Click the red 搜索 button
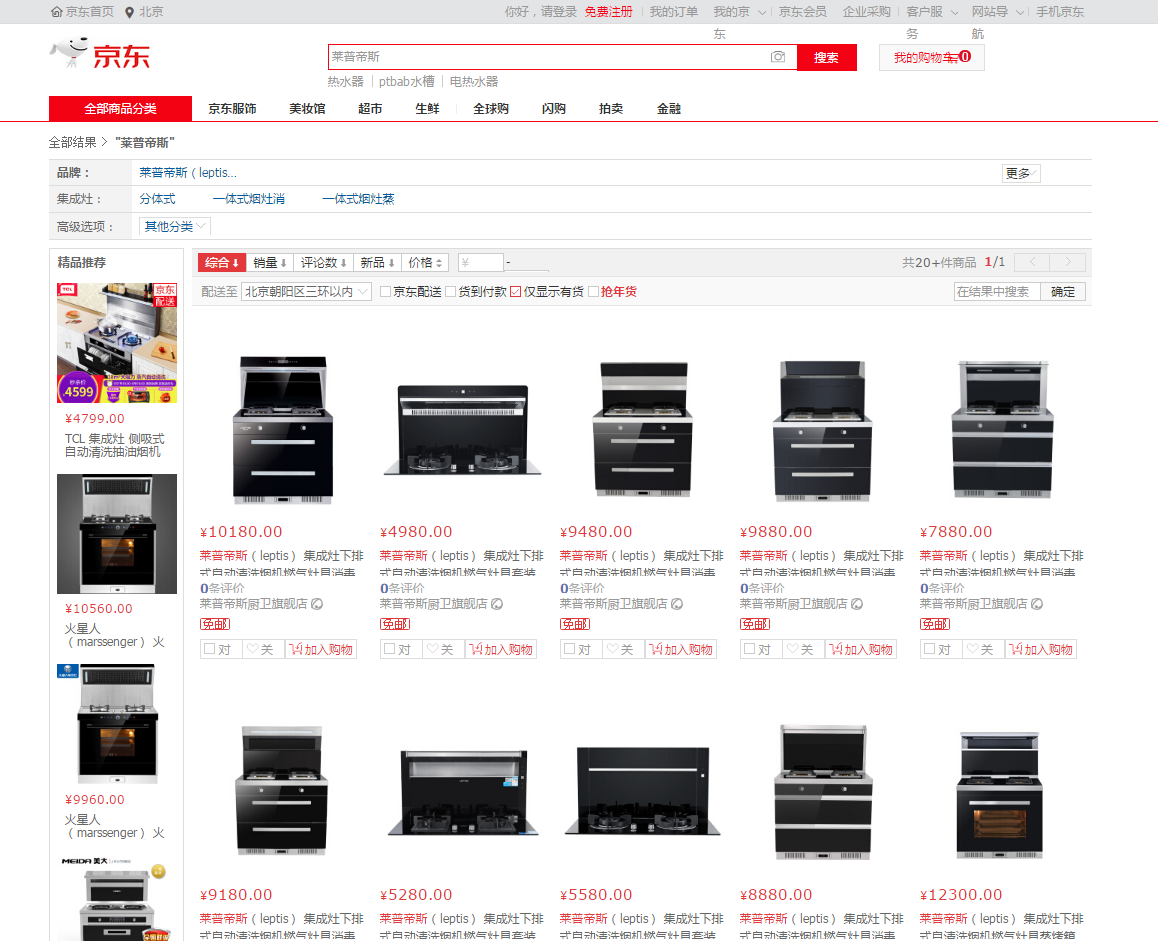Viewport: 1158px width, 941px height. coord(826,57)
